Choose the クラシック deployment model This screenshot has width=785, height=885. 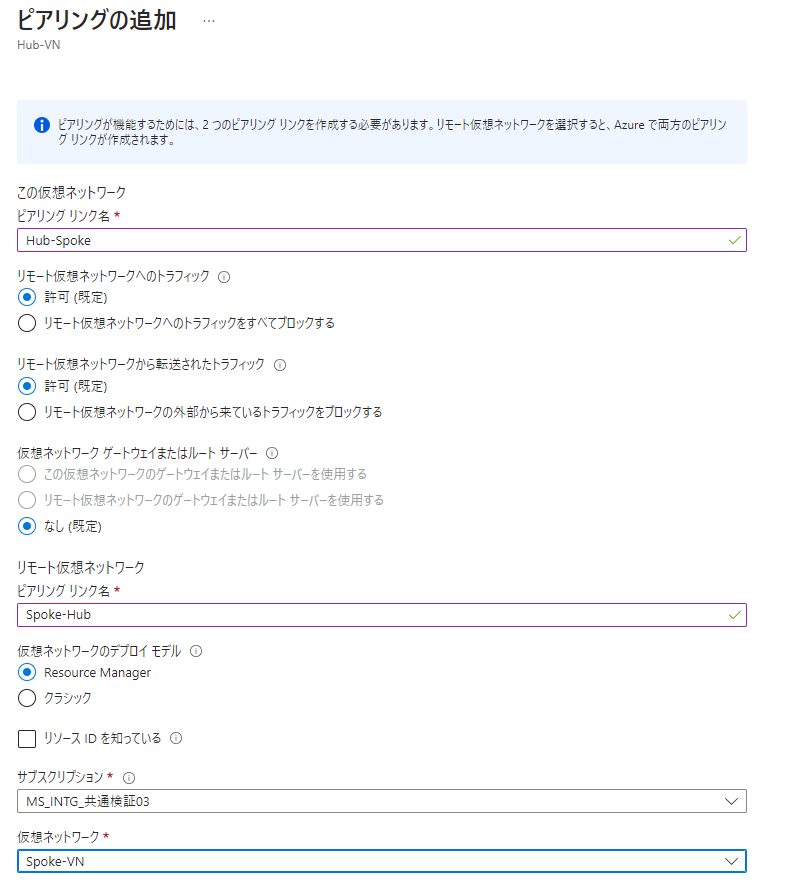coord(27,698)
